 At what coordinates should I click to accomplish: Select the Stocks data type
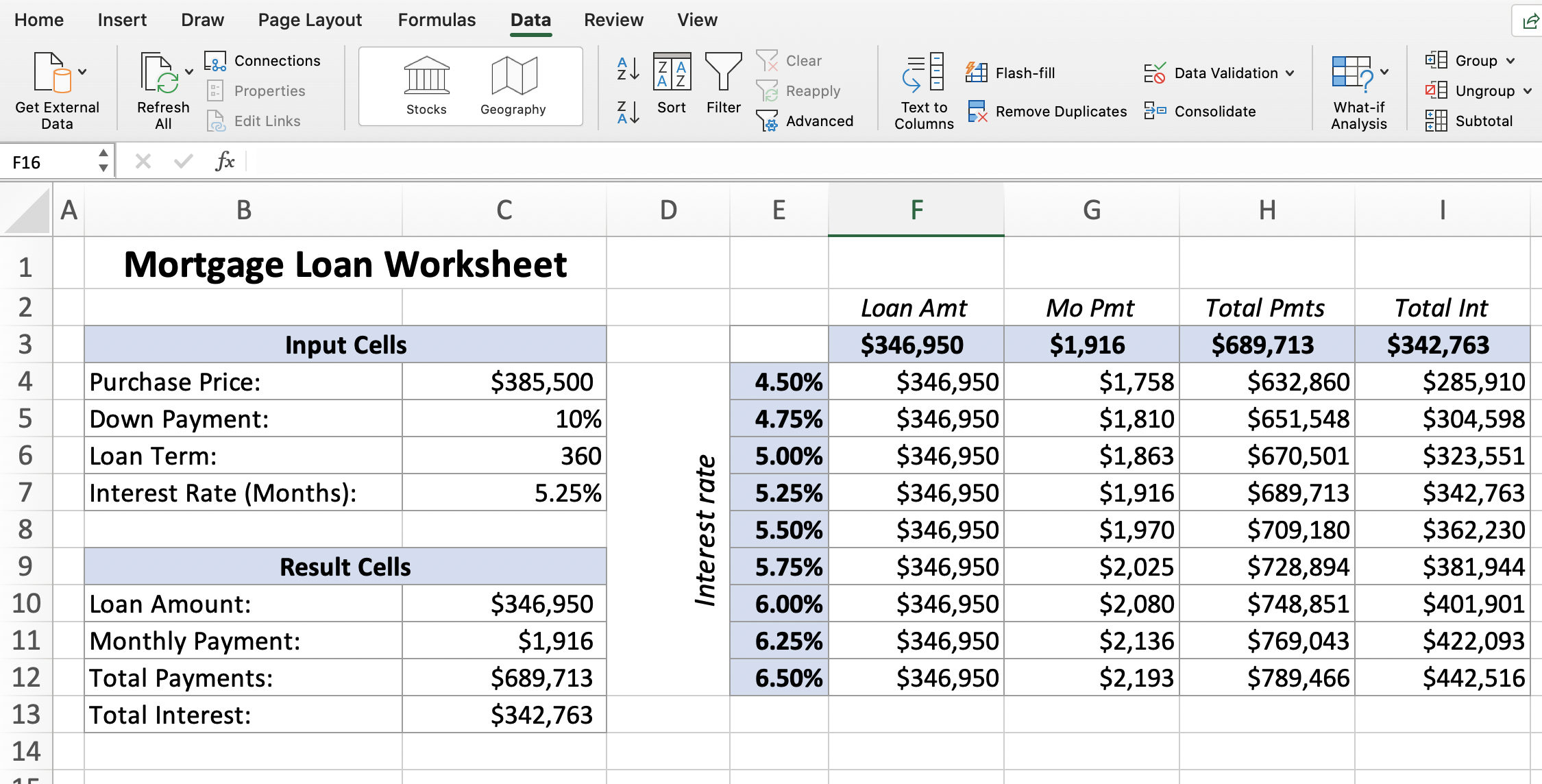(426, 86)
